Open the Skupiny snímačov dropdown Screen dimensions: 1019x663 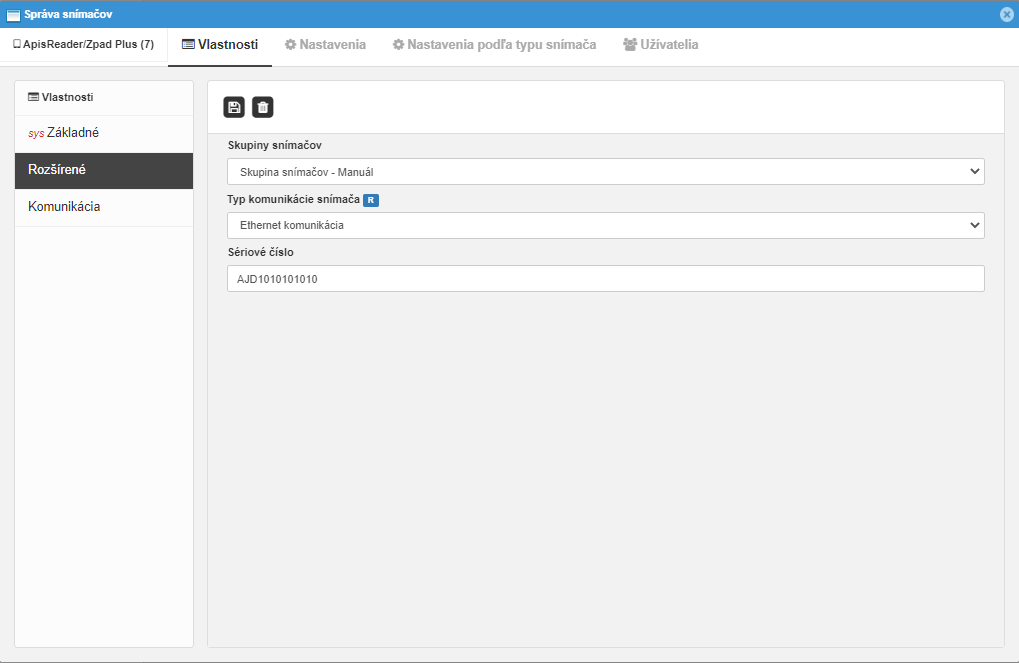point(606,172)
